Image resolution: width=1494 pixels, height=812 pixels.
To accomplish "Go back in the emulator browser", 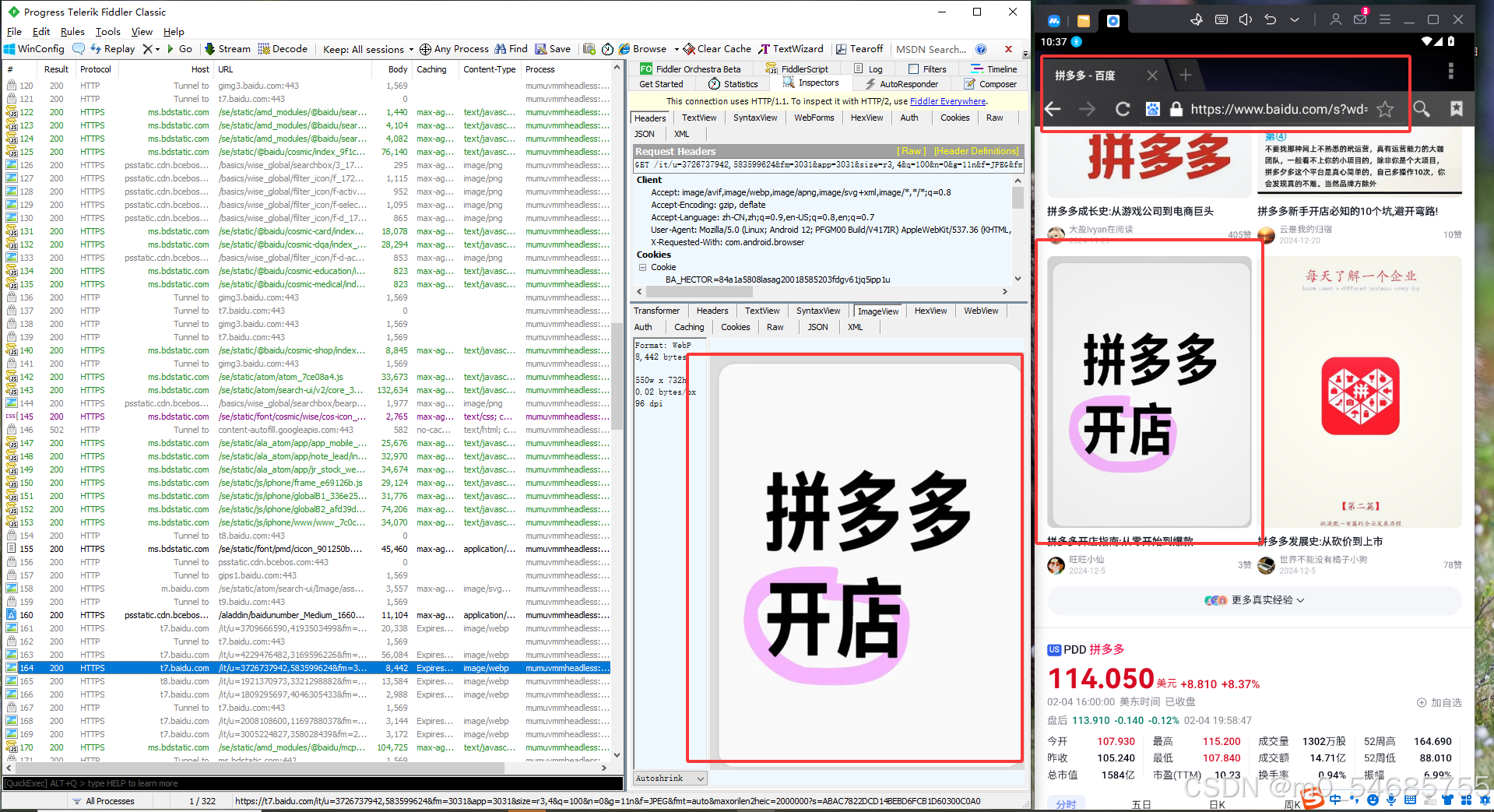I will click(1053, 109).
